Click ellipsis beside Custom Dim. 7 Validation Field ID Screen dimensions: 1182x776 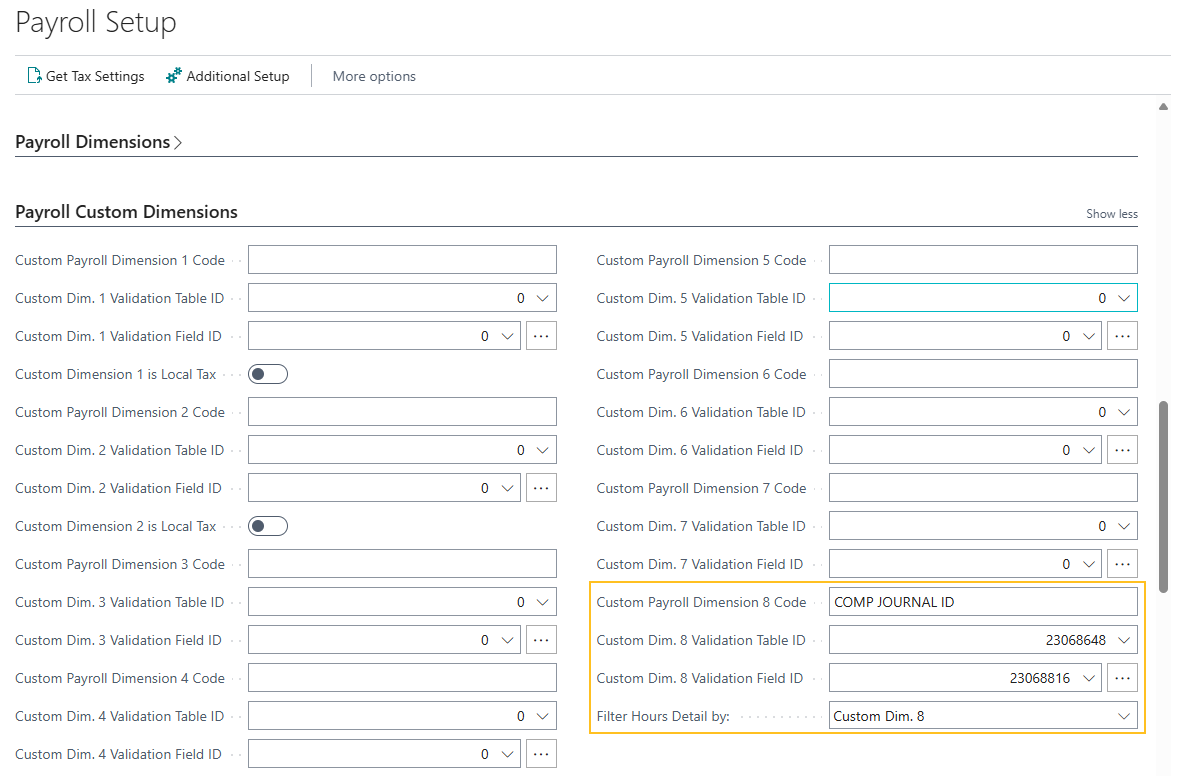pyautogui.click(x=1122, y=563)
